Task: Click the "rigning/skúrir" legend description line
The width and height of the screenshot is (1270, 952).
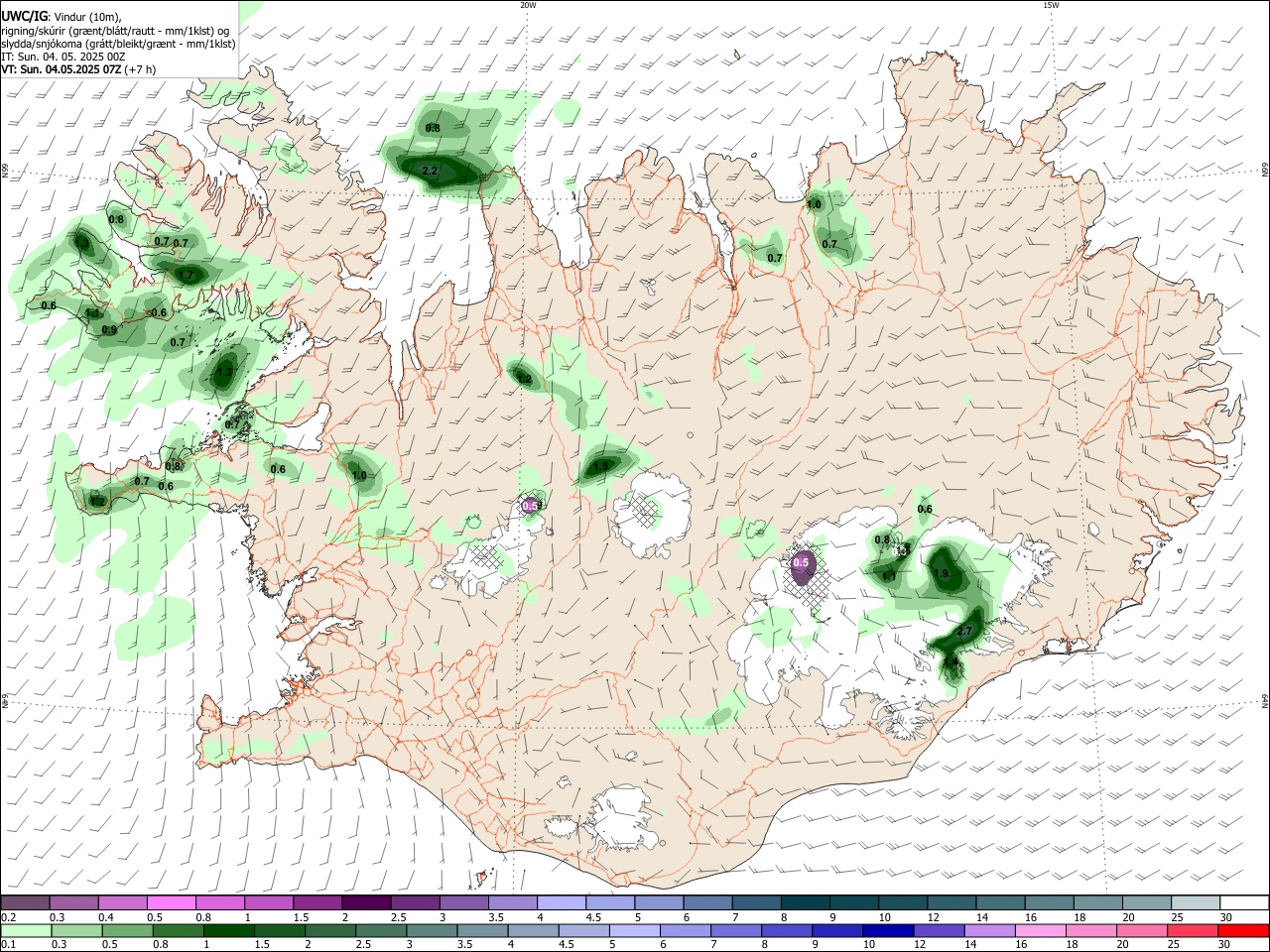Action: point(116,31)
